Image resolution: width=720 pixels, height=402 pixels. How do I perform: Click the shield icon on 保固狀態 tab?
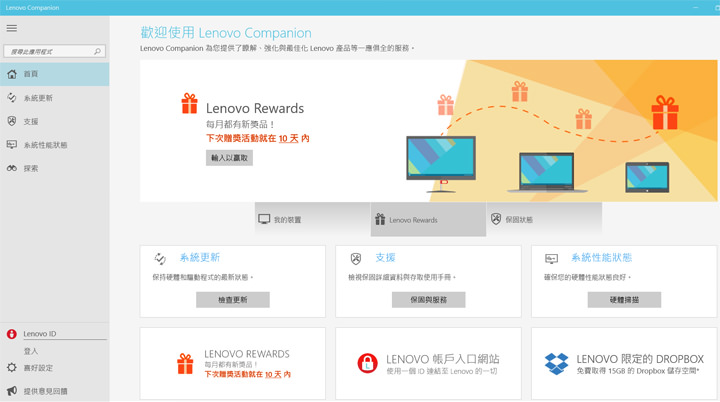(x=496, y=219)
